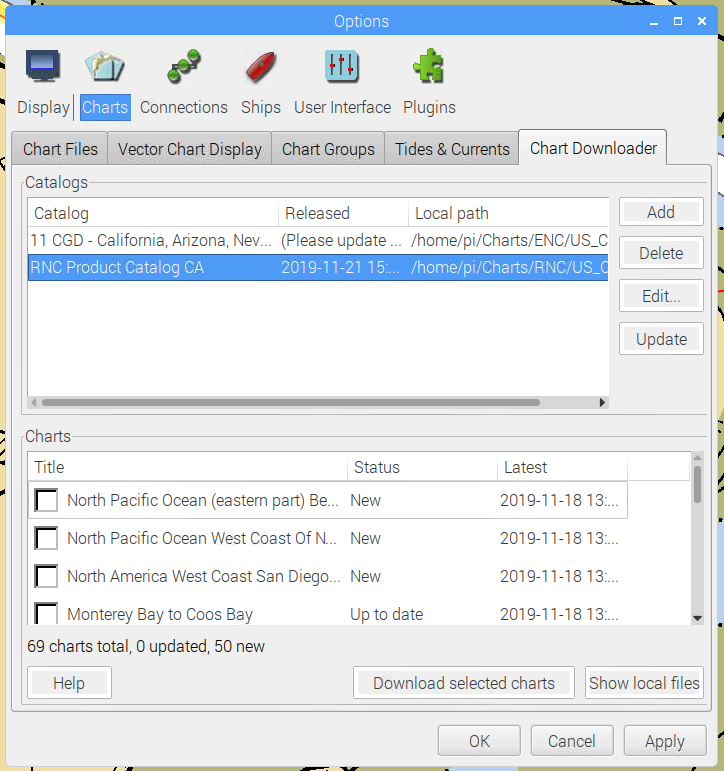Click the Connections label in toolbar

(x=184, y=107)
